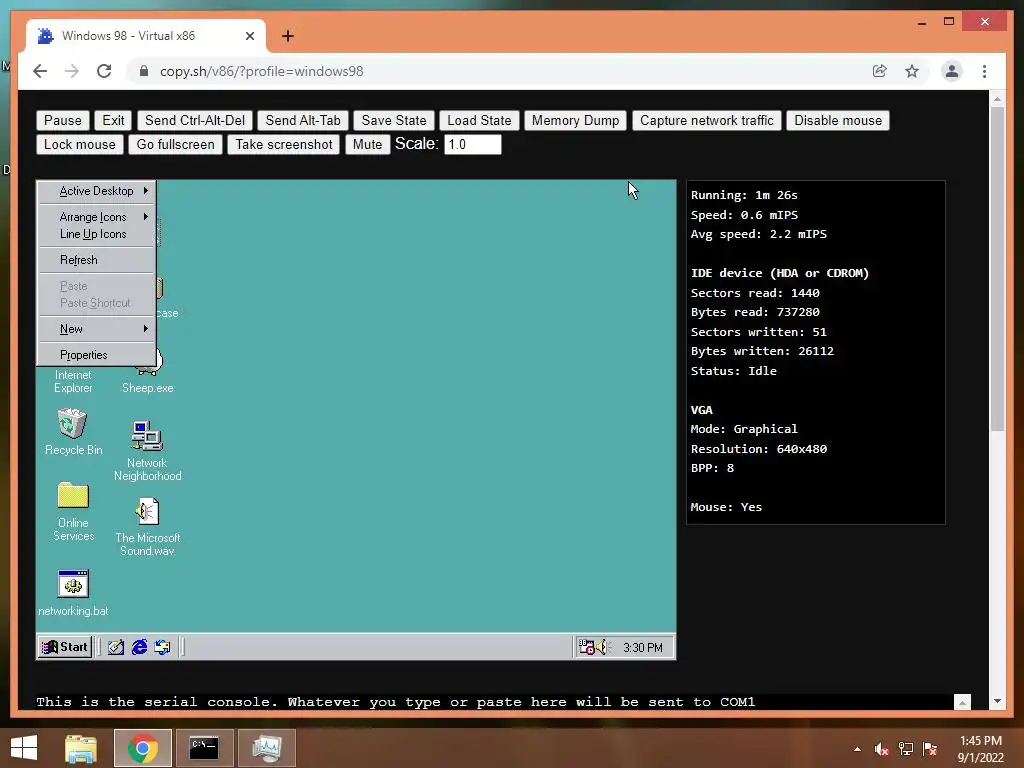The width and height of the screenshot is (1024, 768).
Task: Click the Lock mouse button
Action: pos(80,144)
